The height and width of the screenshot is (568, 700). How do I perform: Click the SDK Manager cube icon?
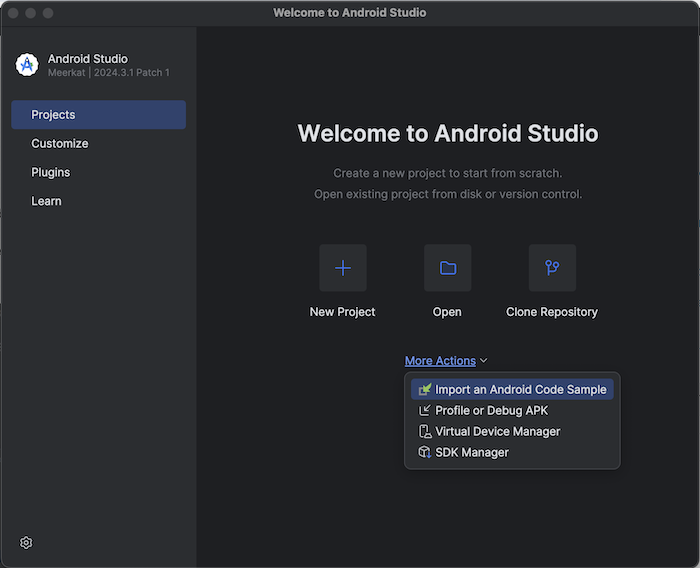point(425,452)
